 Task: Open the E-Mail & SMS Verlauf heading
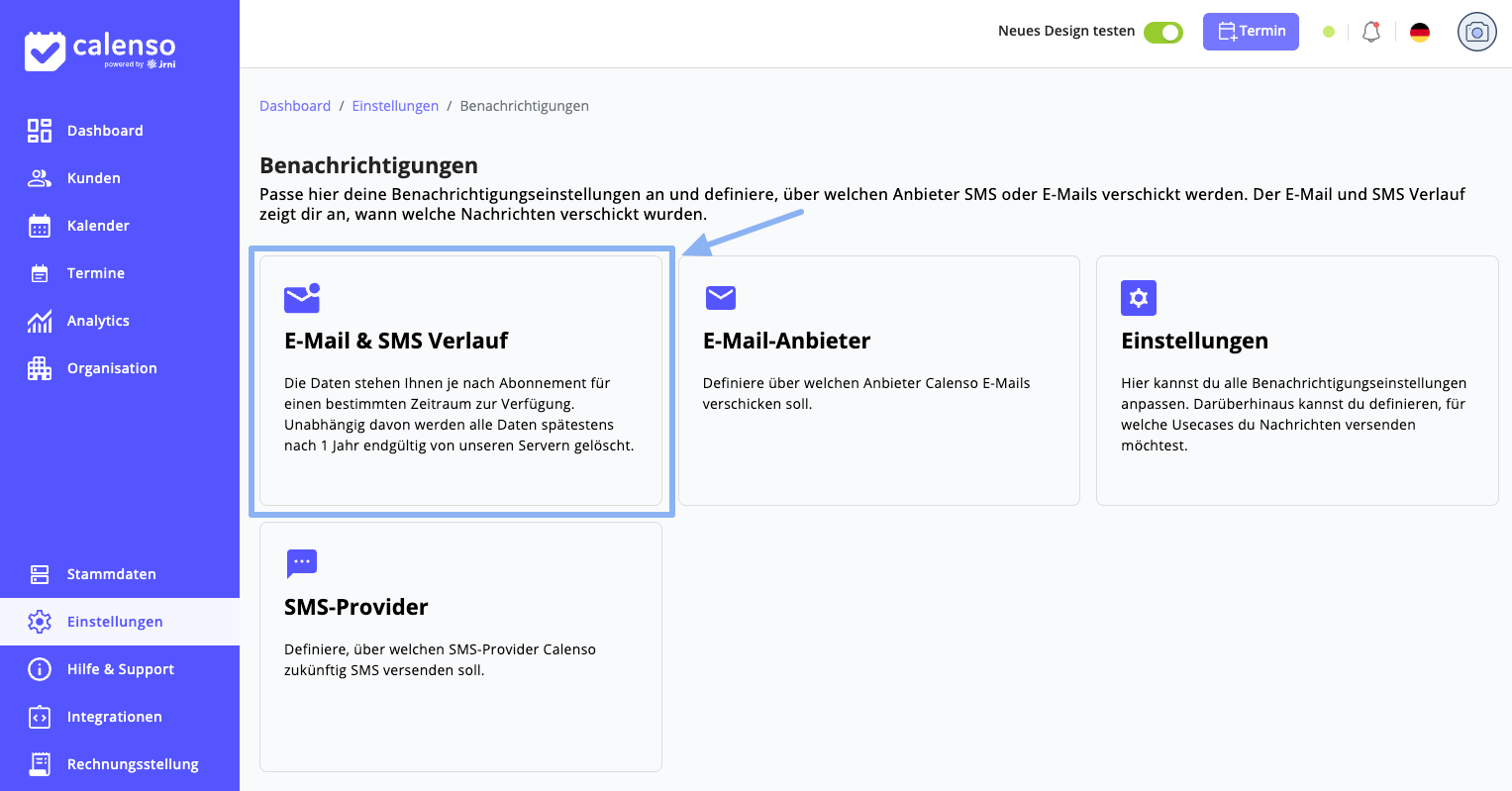[x=396, y=341]
